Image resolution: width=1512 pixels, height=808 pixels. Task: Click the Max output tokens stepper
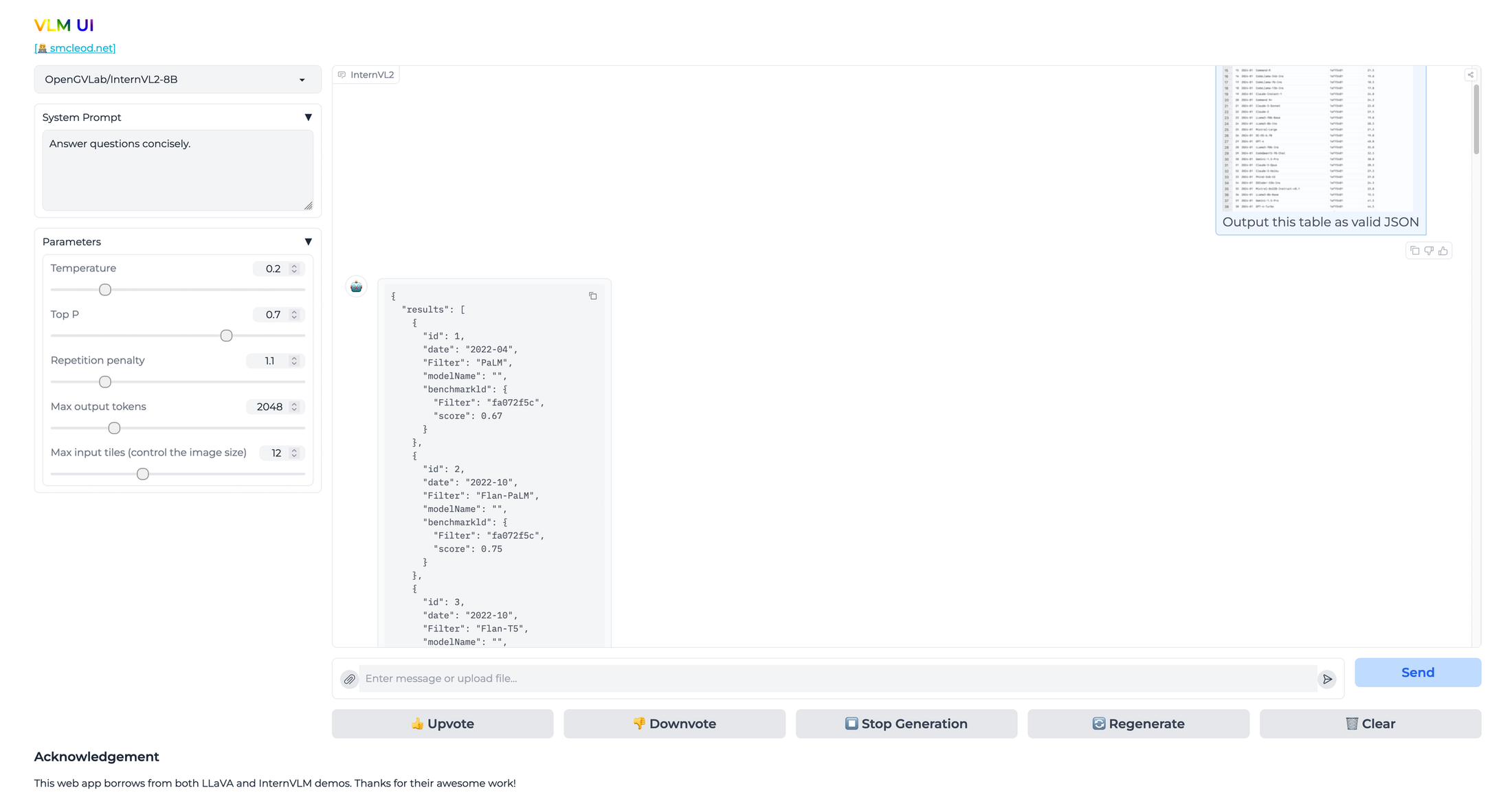294,407
